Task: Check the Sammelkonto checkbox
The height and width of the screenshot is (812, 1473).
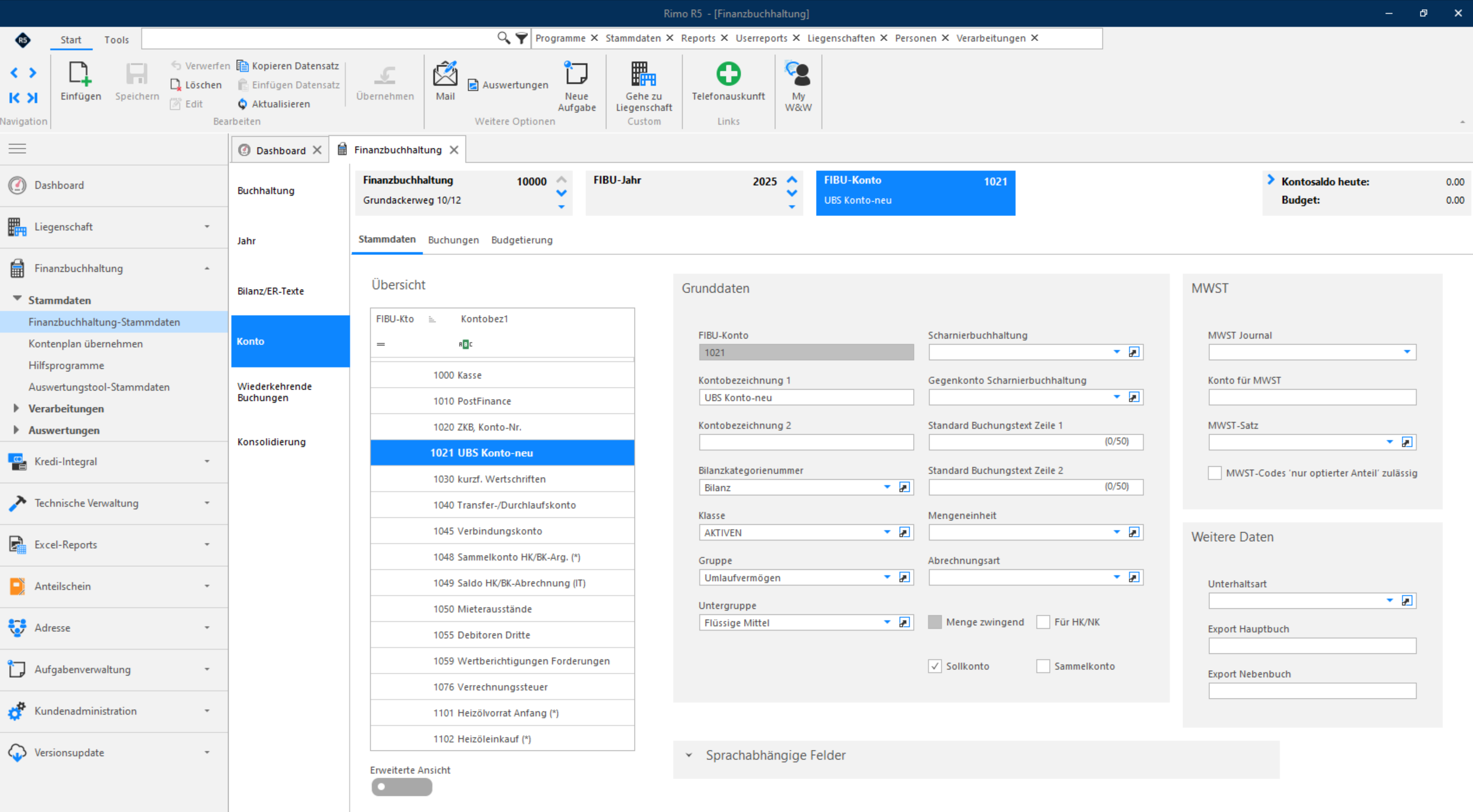Action: [1043, 666]
